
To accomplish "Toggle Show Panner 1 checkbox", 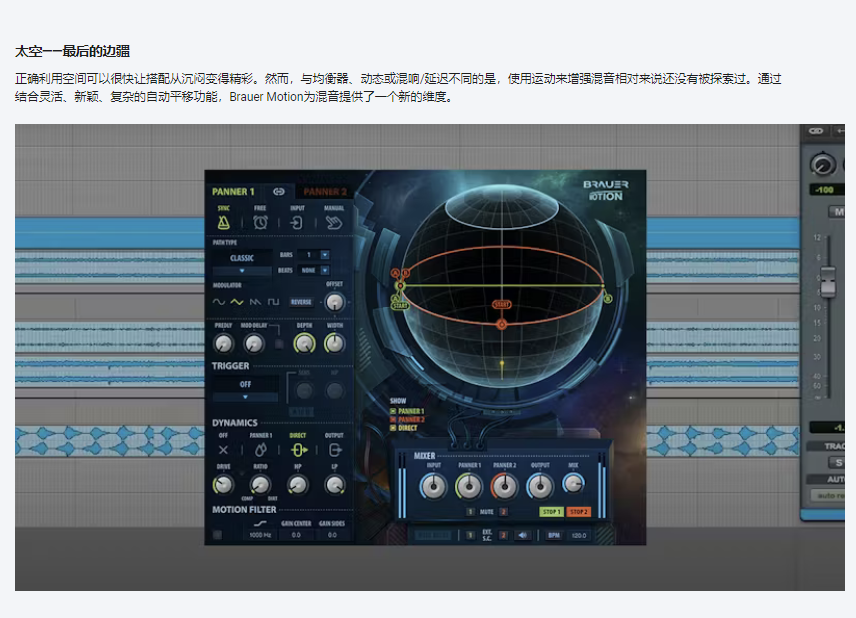I will tap(393, 411).
